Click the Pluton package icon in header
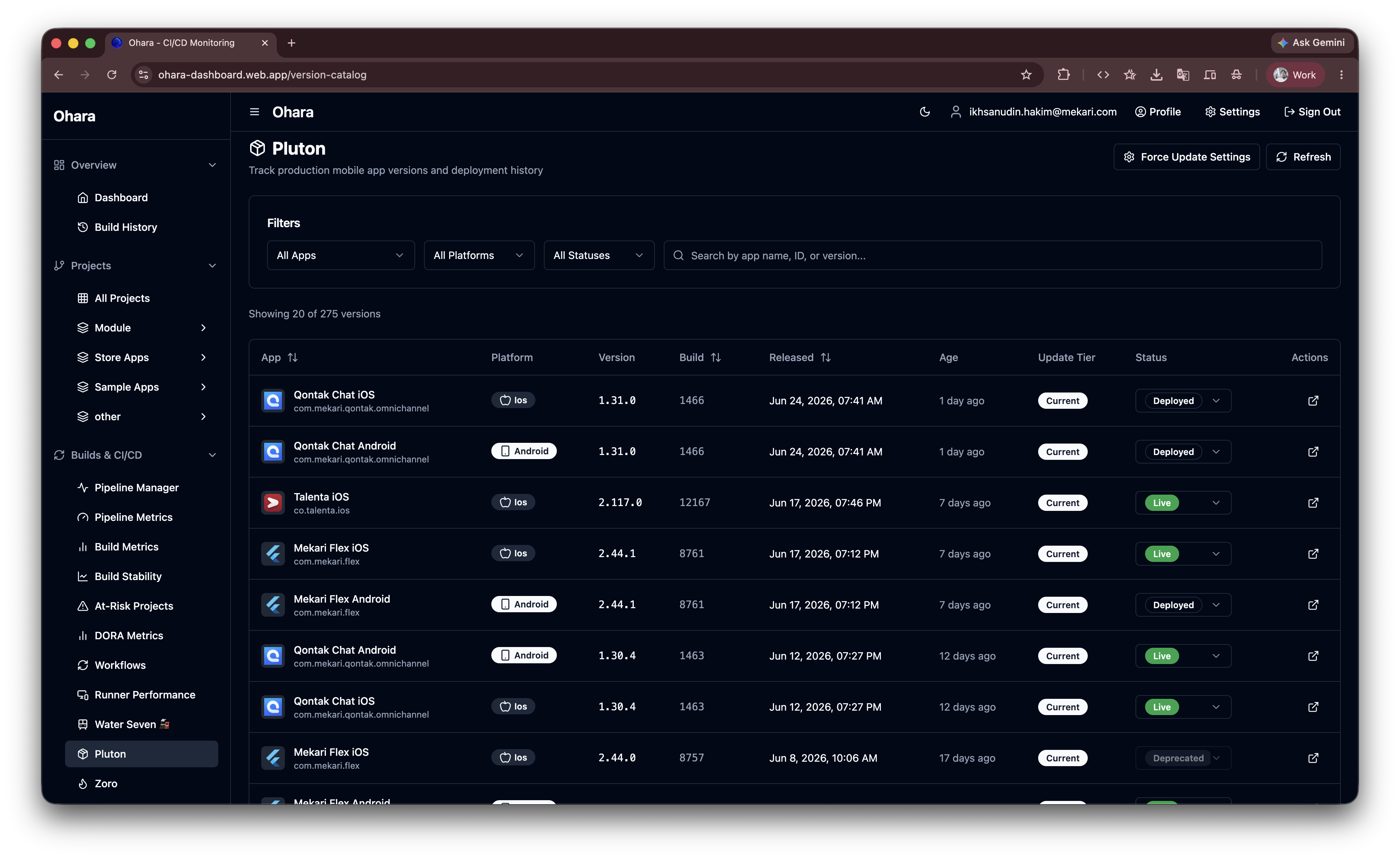The image size is (1400, 859). click(x=258, y=148)
